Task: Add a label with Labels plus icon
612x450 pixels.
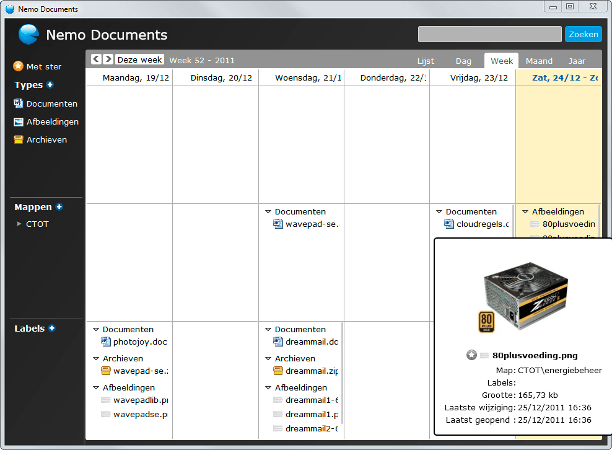Action: click(x=52, y=329)
